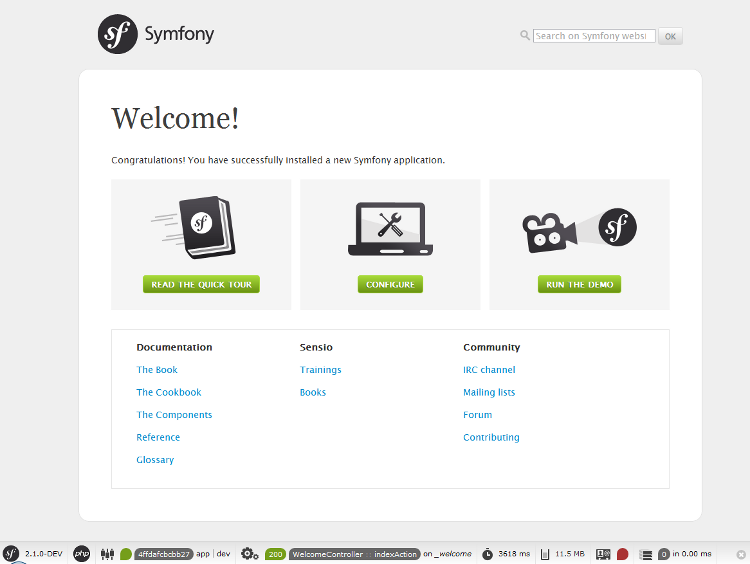Click the quick tour book illustration
The width and height of the screenshot is (750, 564).
pos(194,227)
